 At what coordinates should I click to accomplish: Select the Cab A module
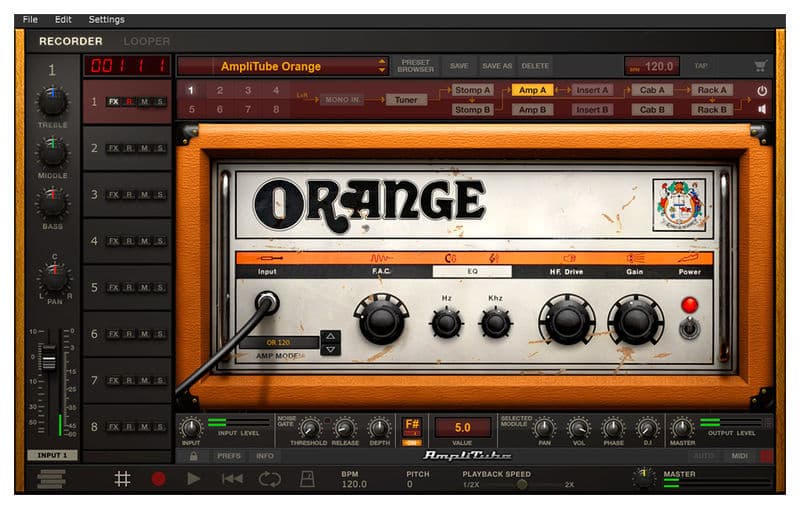652,90
